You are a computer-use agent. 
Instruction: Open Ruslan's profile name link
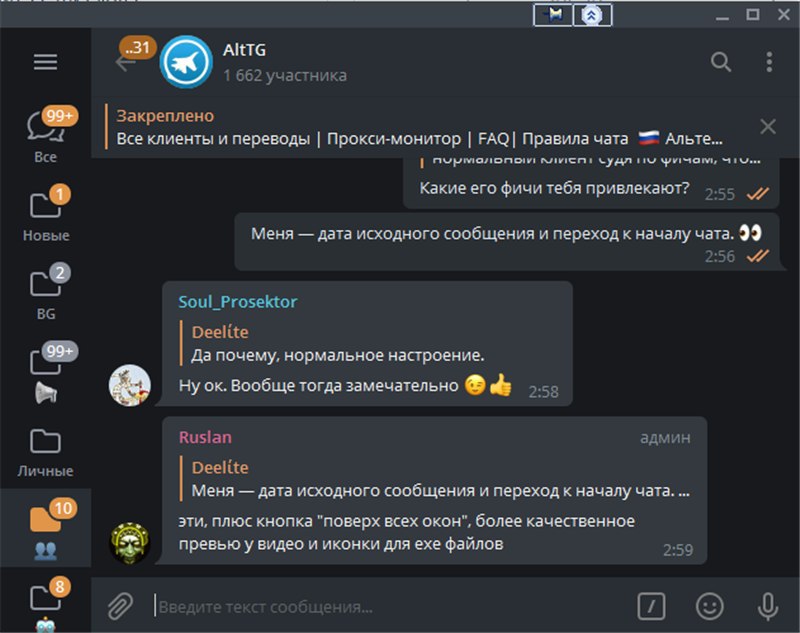tap(205, 437)
